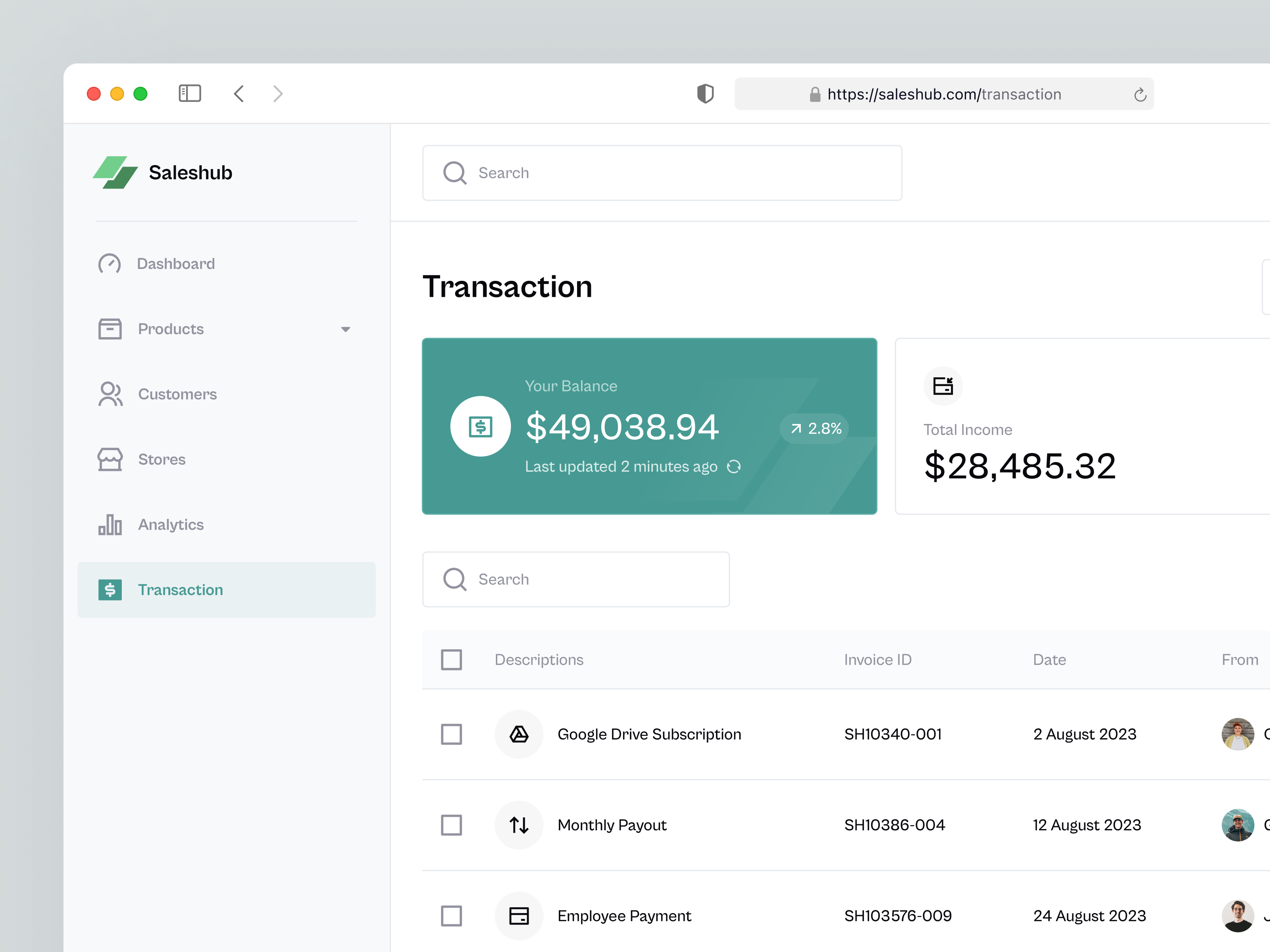This screenshot has width=1270, height=952.
Task: Expand the Products dropdown chevron
Action: [346, 329]
